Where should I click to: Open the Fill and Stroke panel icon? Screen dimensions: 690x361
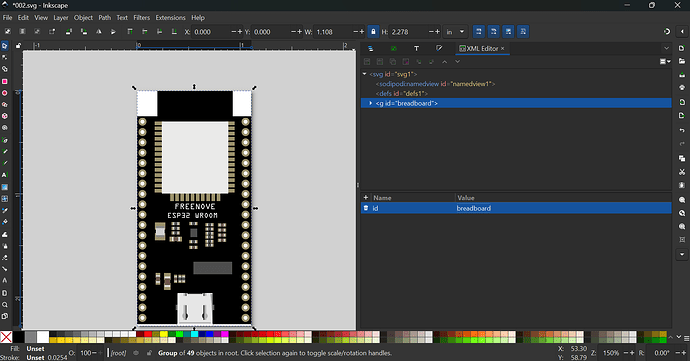coord(439,48)
